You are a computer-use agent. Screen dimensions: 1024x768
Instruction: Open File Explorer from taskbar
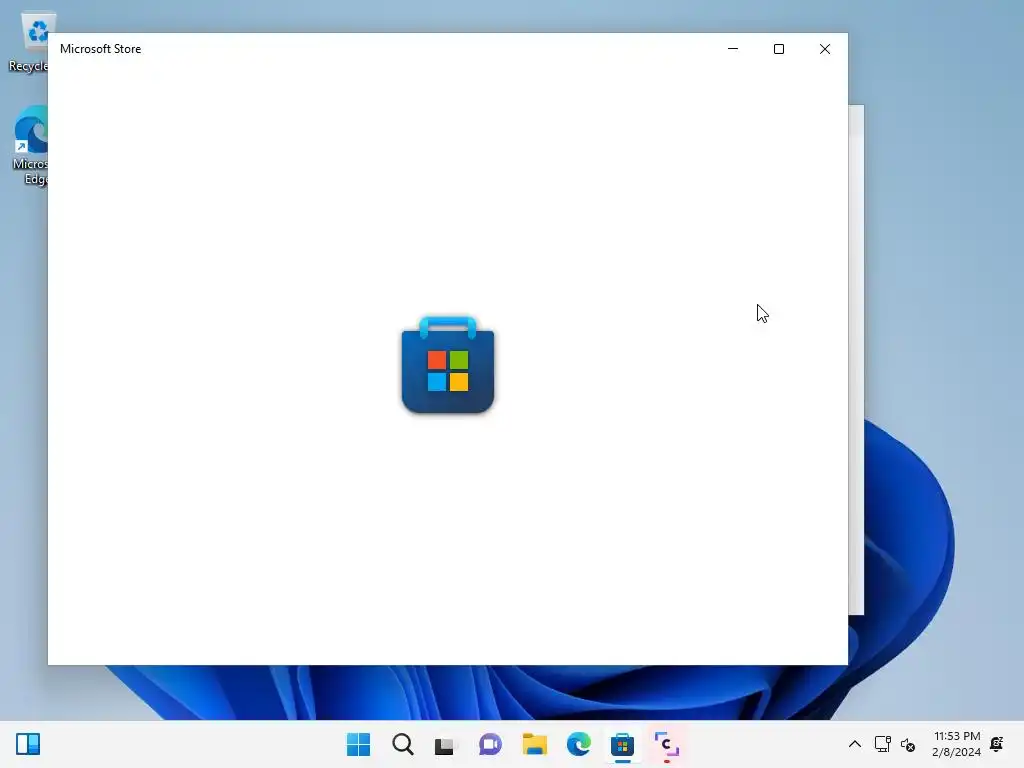click(534, 744)
